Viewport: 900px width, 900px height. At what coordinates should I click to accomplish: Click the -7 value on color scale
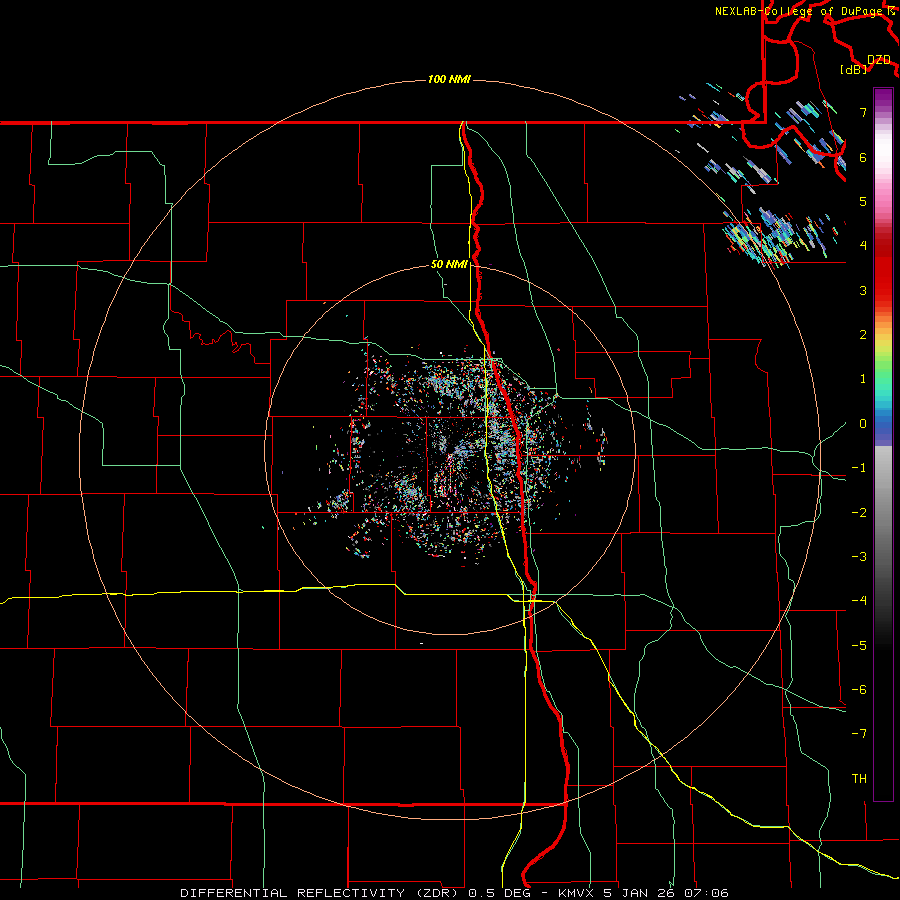point(859,734)
